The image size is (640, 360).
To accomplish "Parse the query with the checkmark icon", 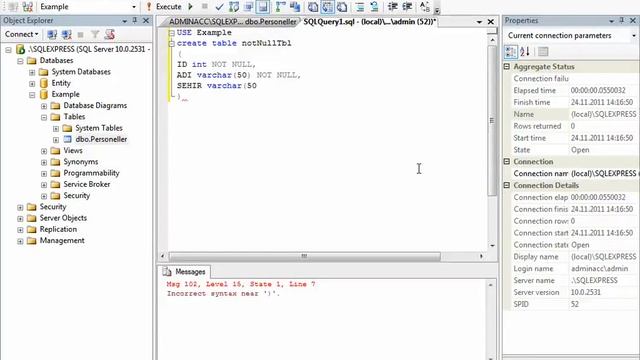I will point(219,7).
